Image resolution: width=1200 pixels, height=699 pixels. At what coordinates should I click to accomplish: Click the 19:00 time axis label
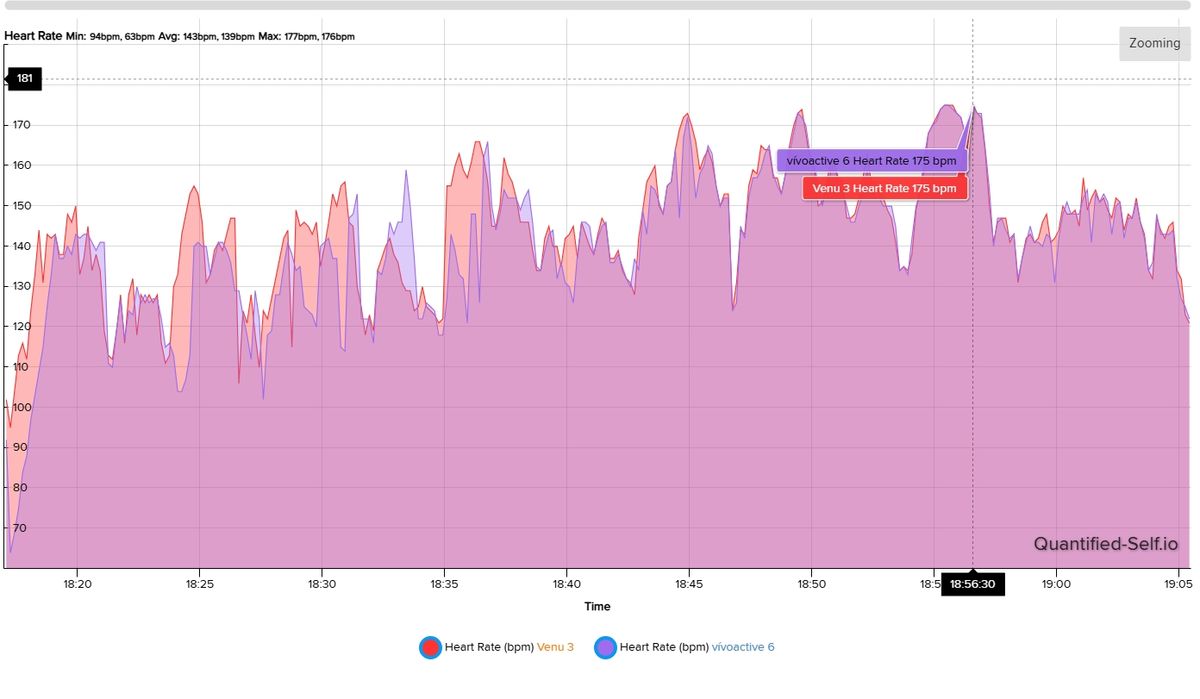1056,584
